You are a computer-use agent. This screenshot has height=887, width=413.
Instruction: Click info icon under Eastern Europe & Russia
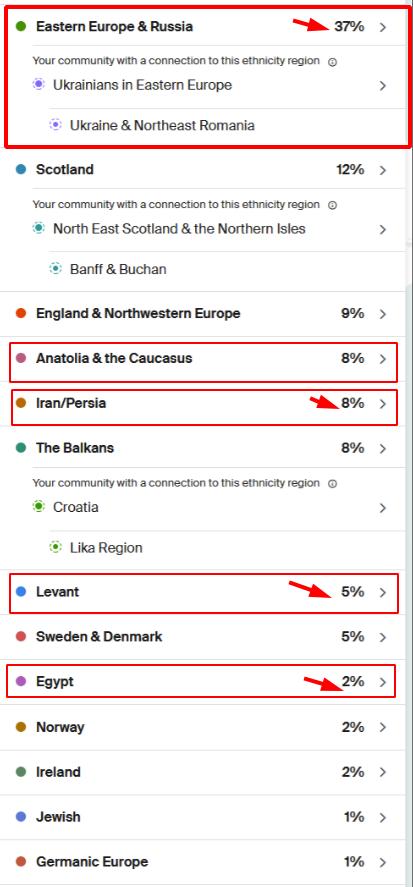pyautogui.click(x=333, y=62)
